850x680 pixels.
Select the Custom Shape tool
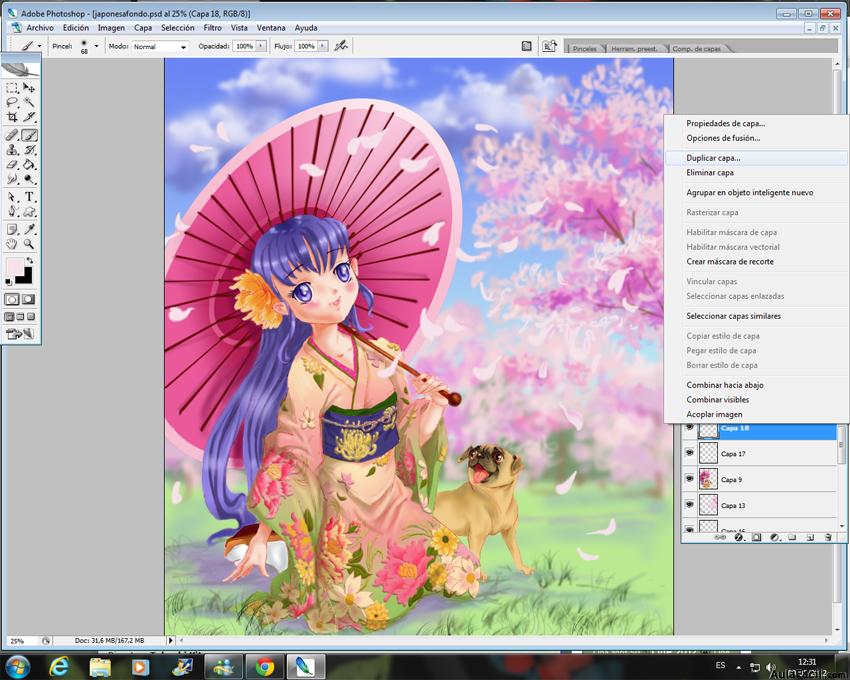(29, 211)
